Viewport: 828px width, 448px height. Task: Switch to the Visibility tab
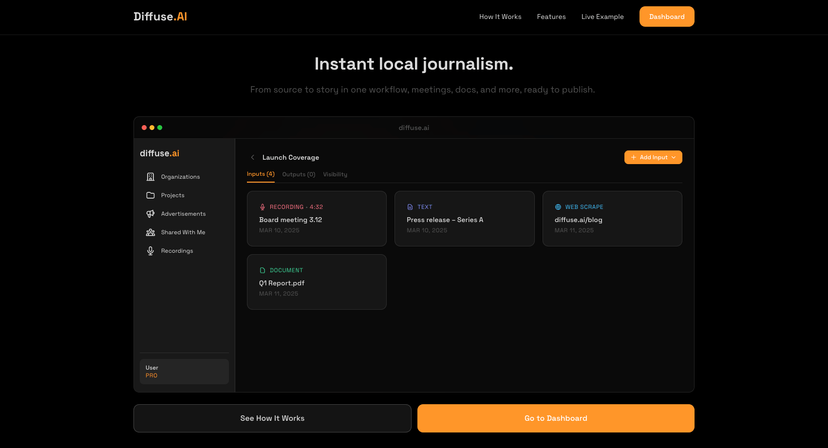(x=335, y=174)
